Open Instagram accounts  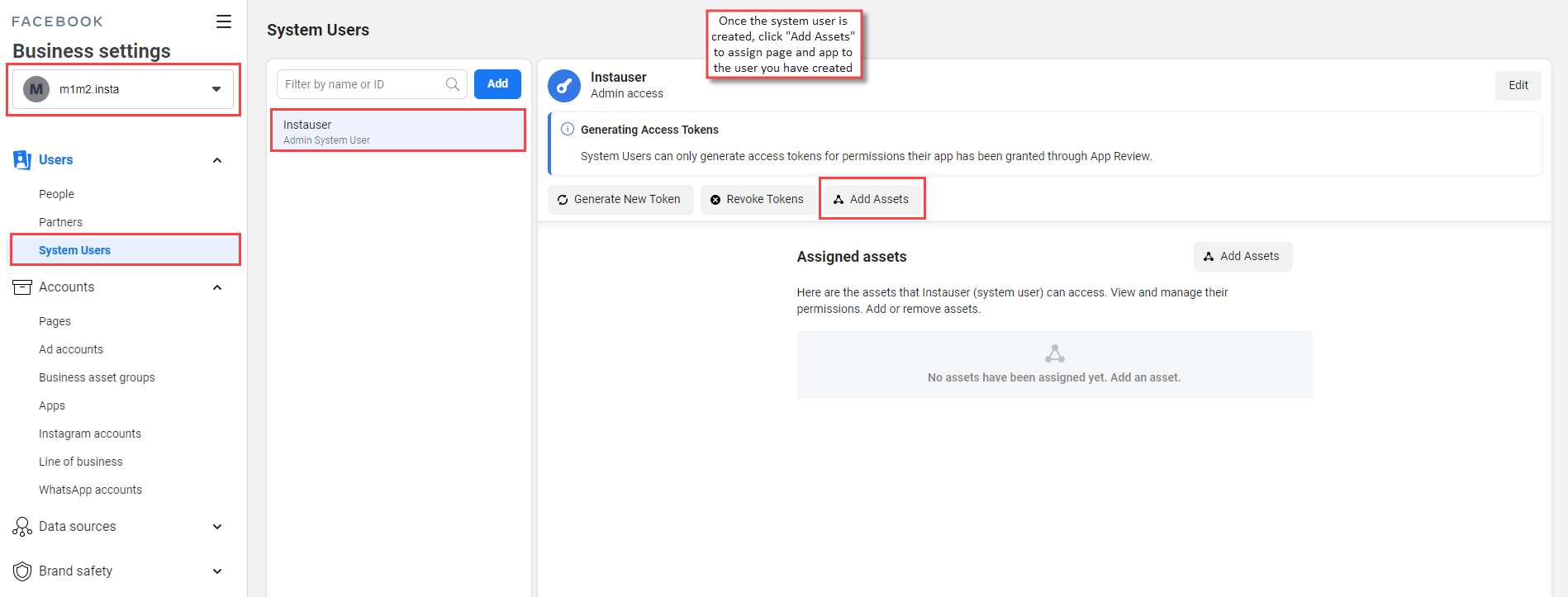pos(90,434)
